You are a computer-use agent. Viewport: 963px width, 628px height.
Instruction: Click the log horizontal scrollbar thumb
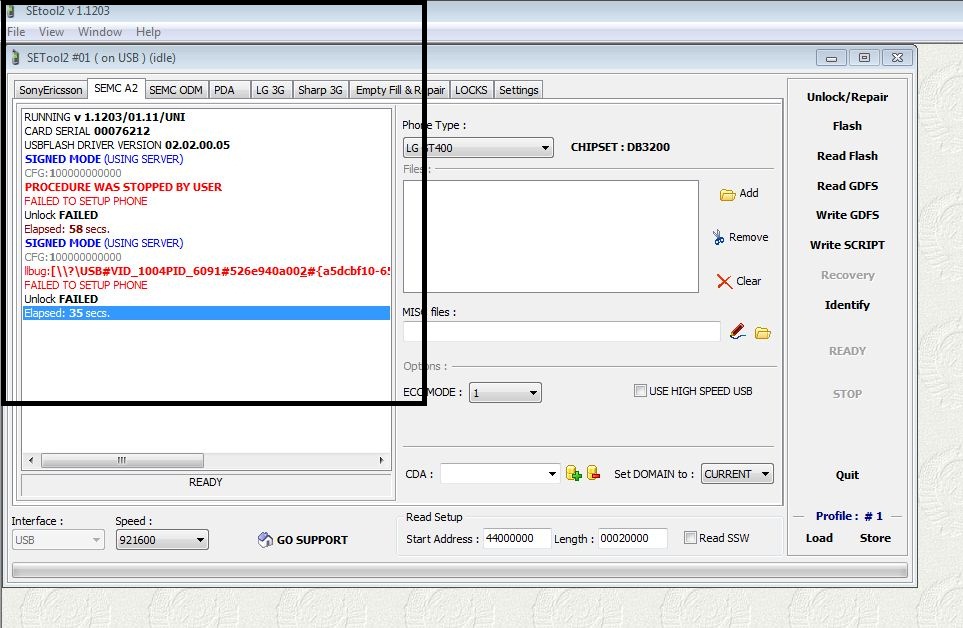coord(122,460)
